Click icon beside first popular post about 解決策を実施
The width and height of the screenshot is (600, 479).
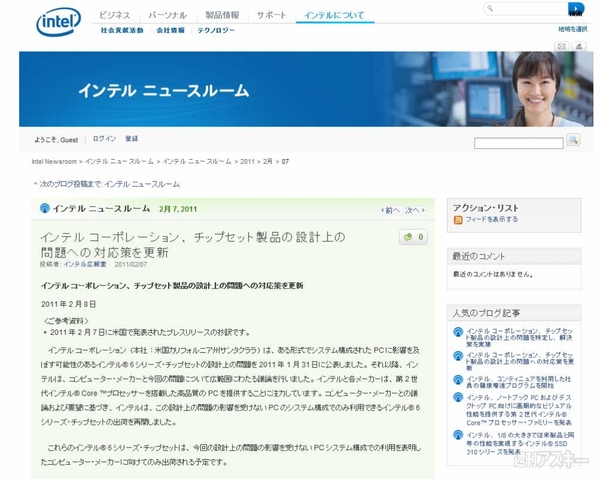(x=458, y=332)
